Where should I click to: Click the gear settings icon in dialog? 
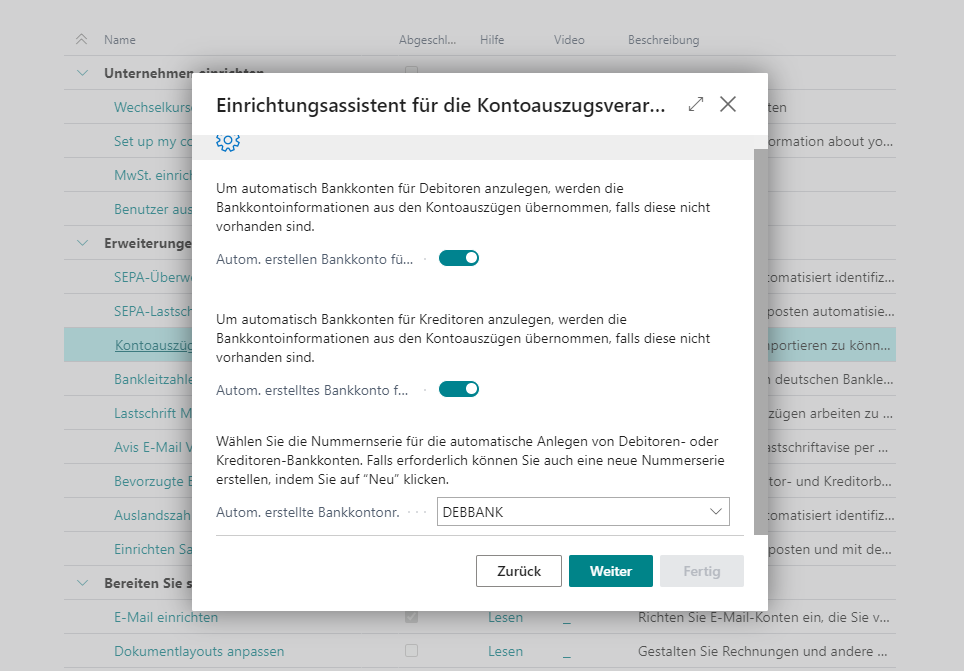(227, 142)
